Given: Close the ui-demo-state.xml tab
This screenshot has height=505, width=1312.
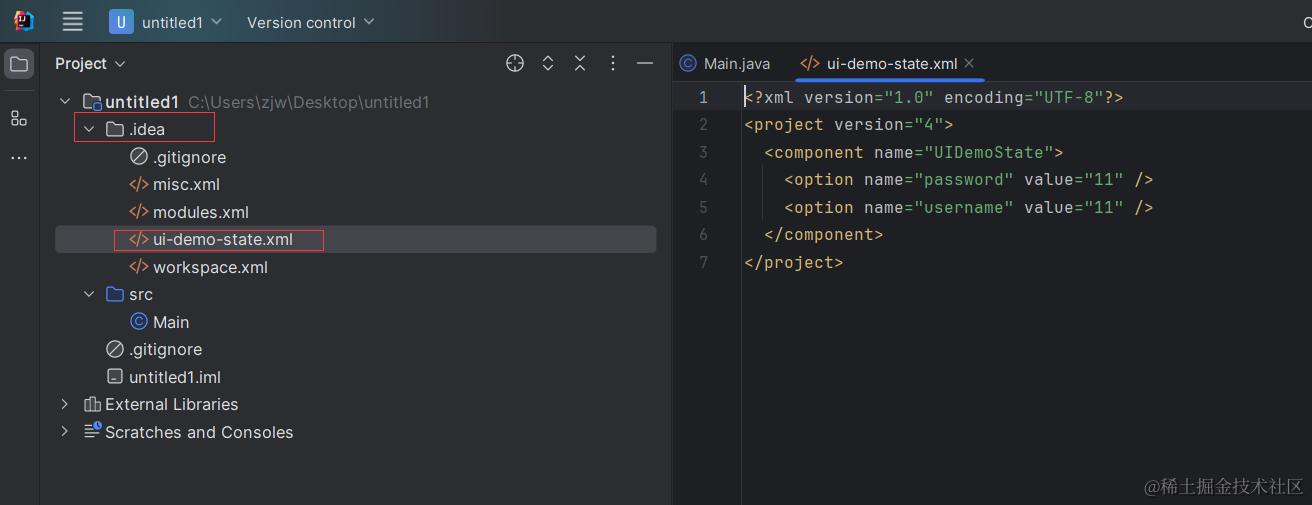Looking at the screenshot, I should (x=969, y=63).
